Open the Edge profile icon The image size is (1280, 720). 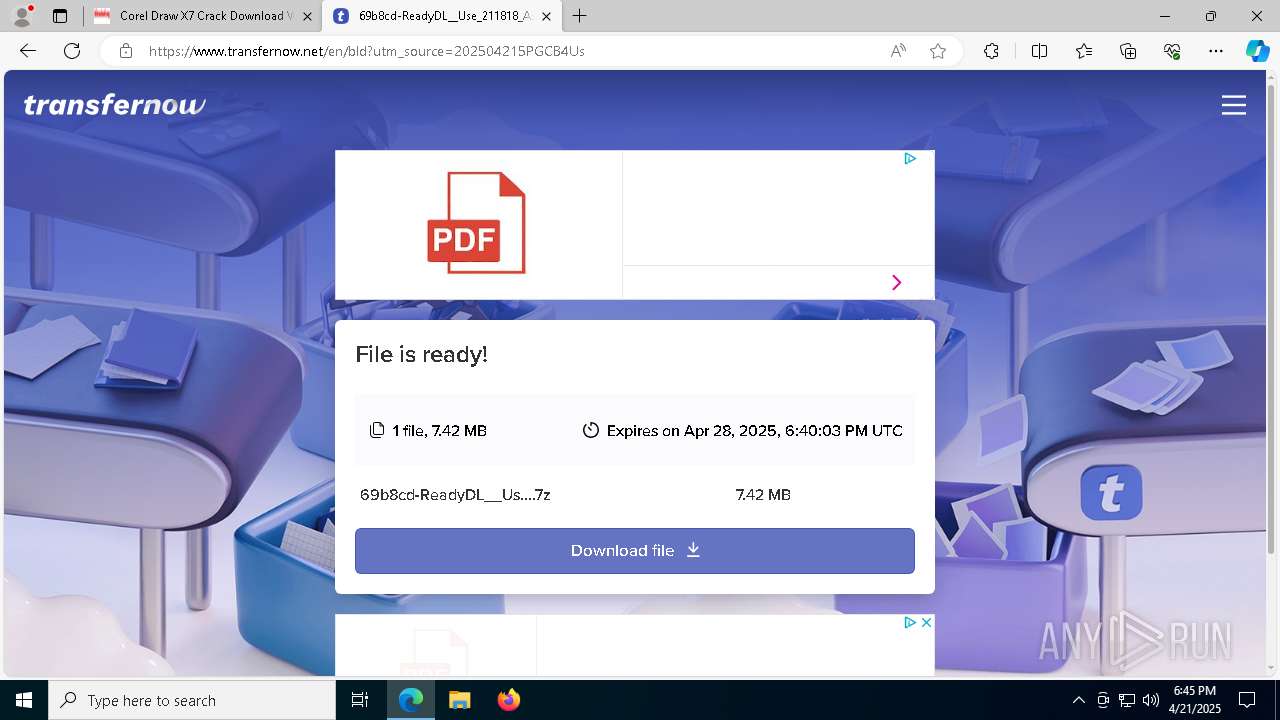tap(22, 16)
